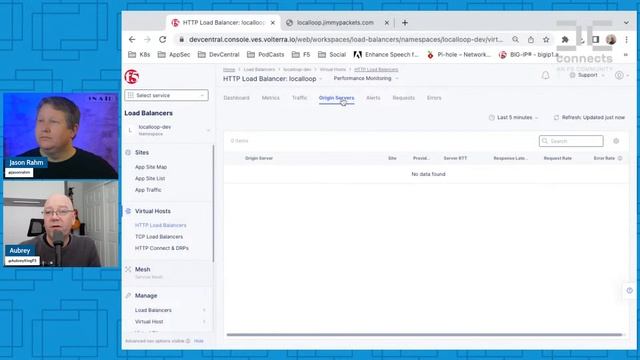This screenshot has width=640, height=360.
Task: Click the Error Rate info icon
Action: [x=620, y=158]
